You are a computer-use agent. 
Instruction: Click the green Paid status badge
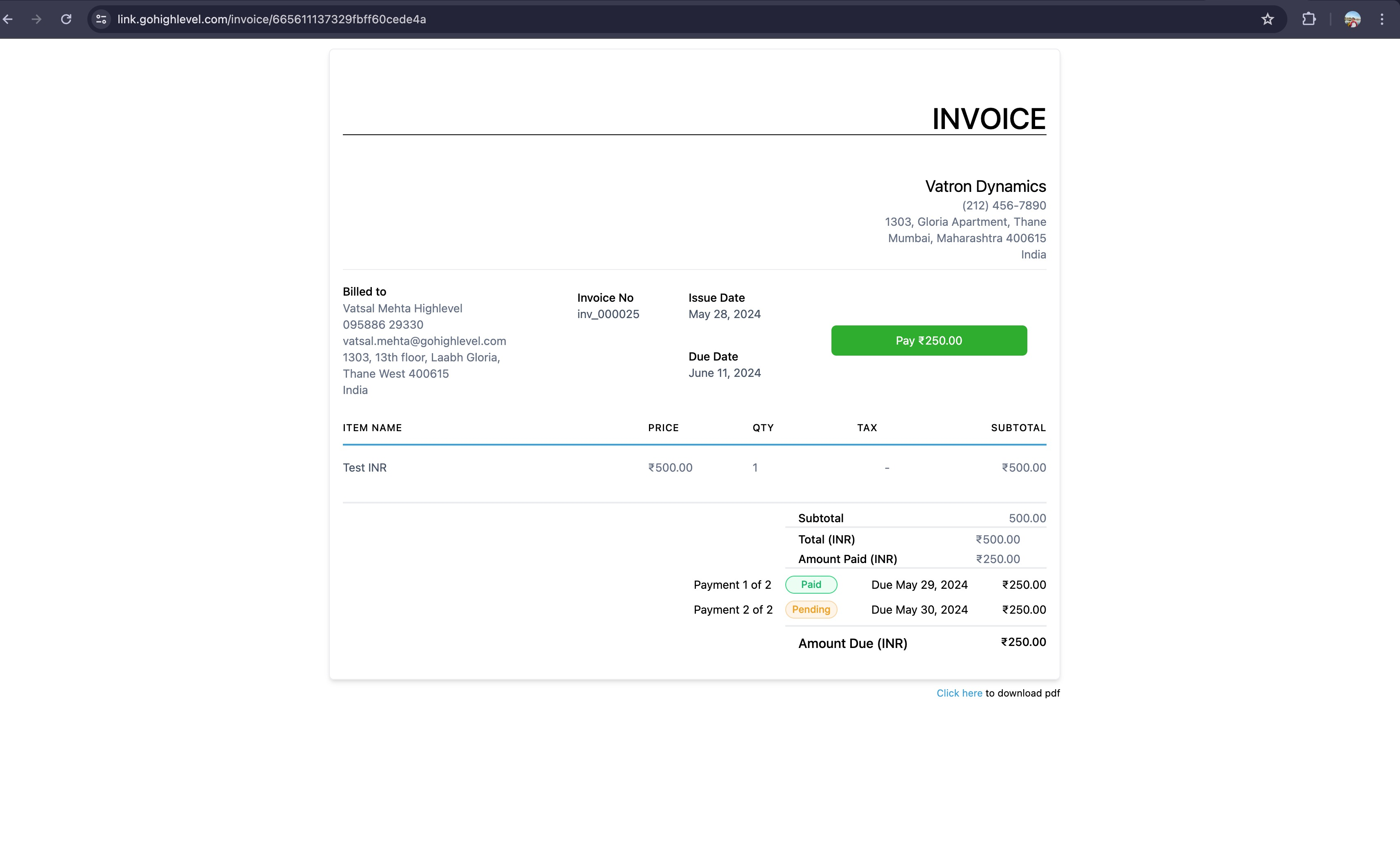(x=811, y=584)
